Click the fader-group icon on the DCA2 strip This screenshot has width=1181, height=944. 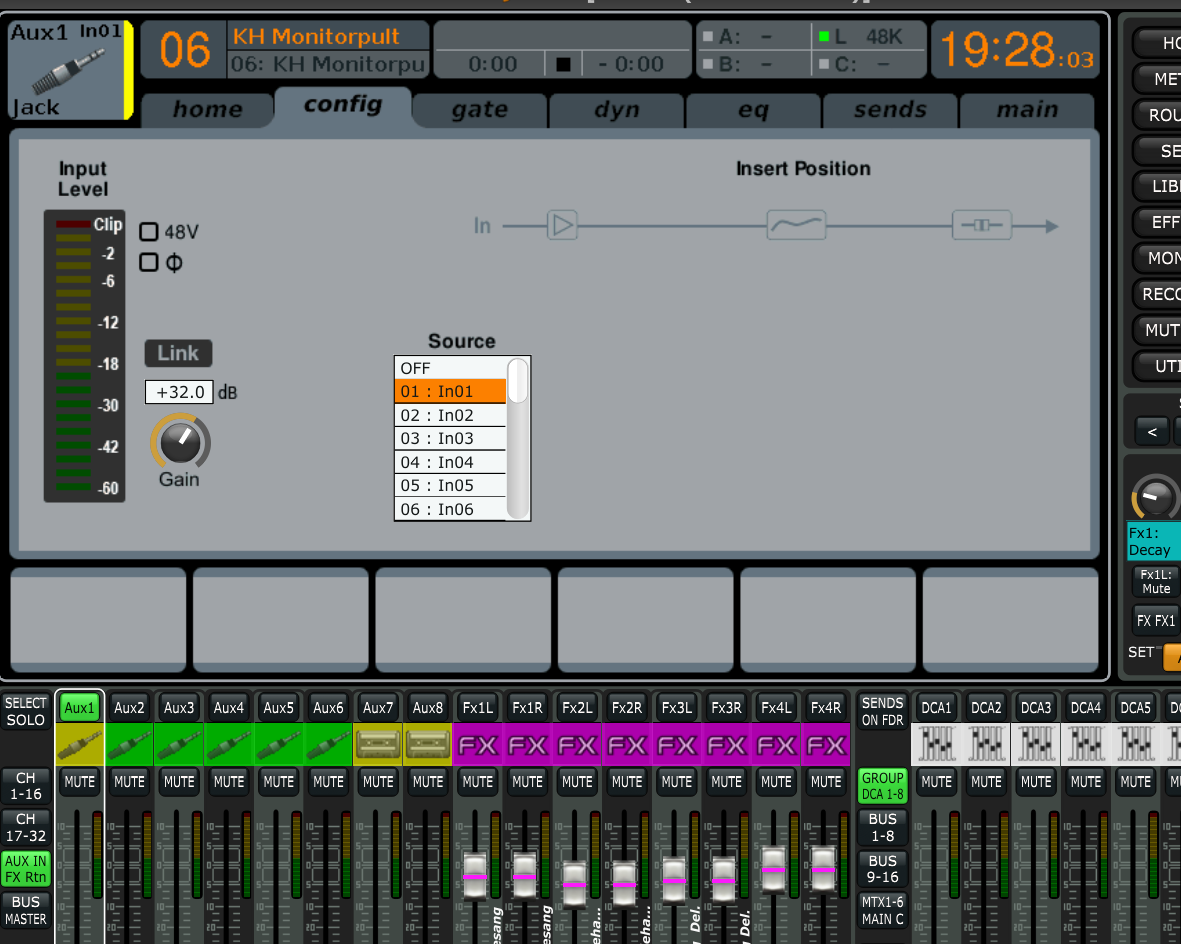coord(986,744)
